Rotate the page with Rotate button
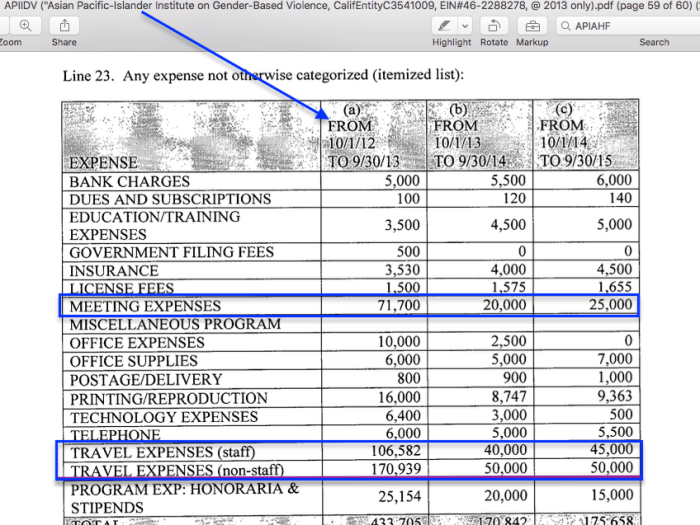The height and width of the screenshot is (525, 700). pyautogui.click(x=493, y=25)
